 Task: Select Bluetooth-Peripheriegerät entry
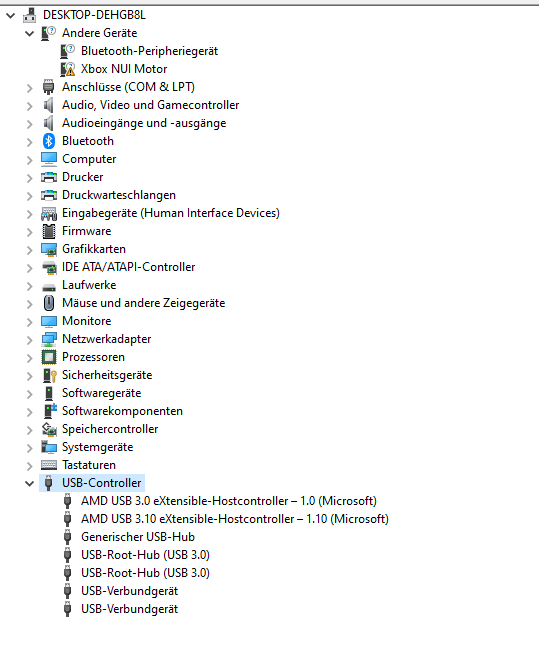pyautogui.click(x=150, y=51)
